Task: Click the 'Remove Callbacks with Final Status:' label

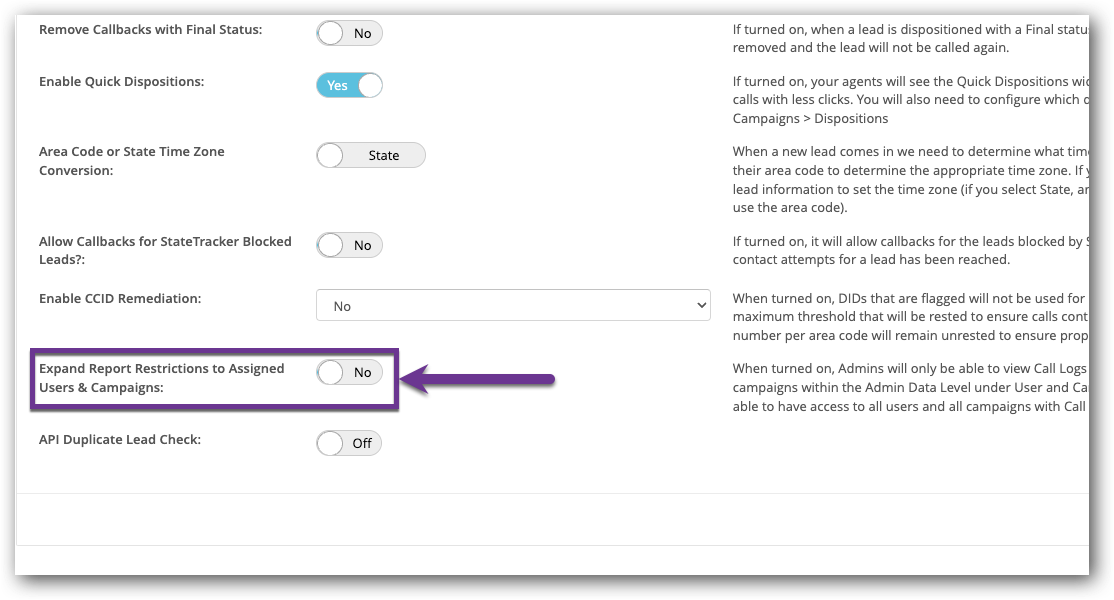Action: point(151,30)
